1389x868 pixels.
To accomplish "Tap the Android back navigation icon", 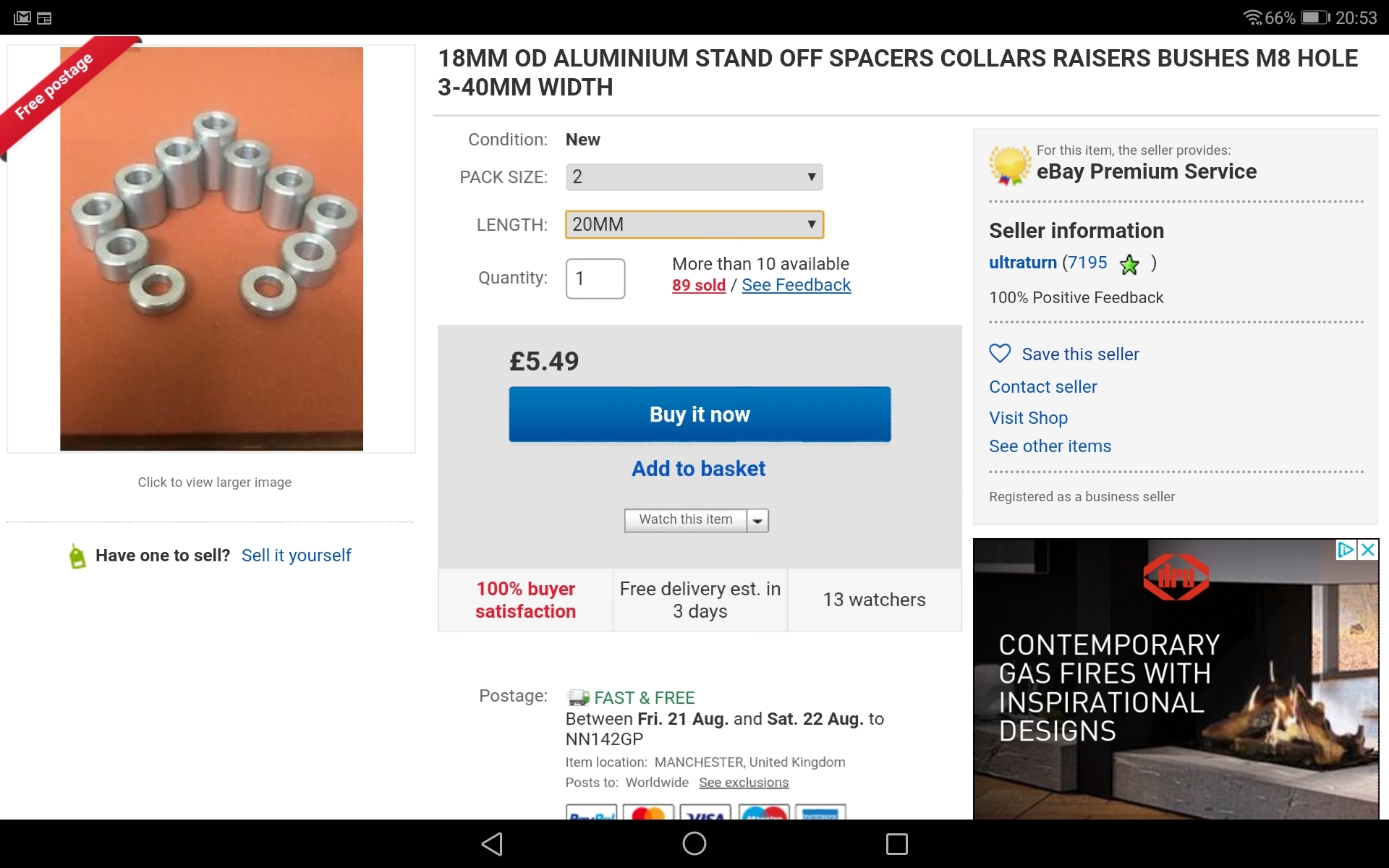I will pyautogui.click(x=493, y=843).
